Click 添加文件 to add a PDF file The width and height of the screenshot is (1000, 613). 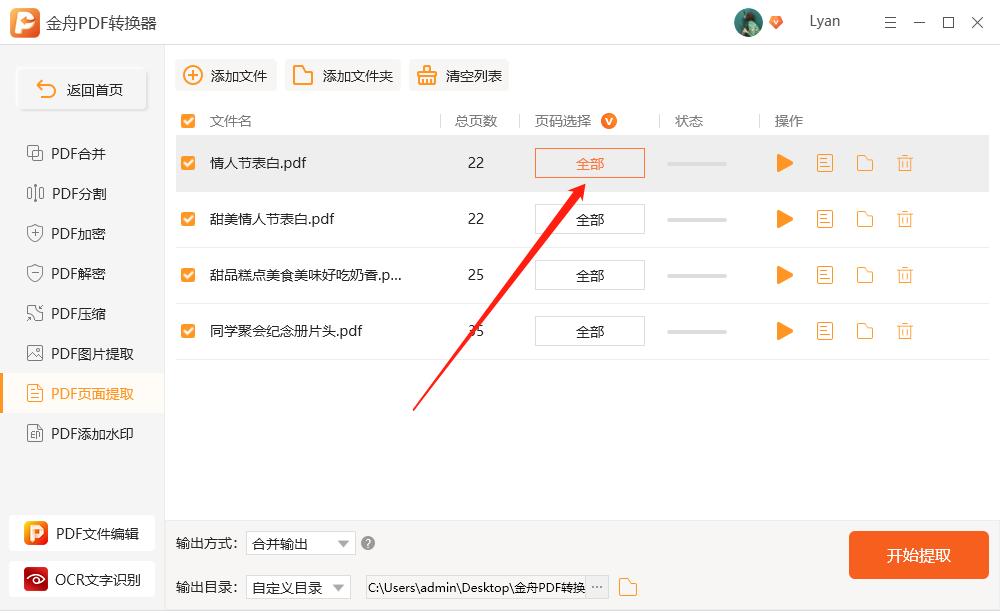pyautogui.click(x=225, y=74)
